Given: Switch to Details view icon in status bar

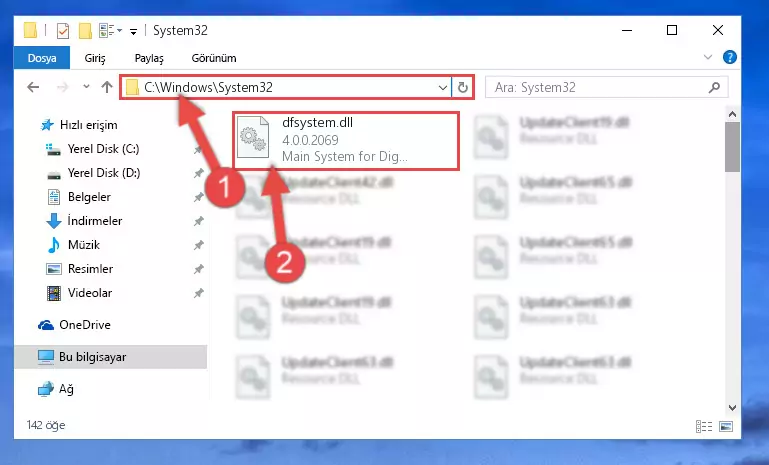Looking at the screenshot, I should [x=704, y=426].
